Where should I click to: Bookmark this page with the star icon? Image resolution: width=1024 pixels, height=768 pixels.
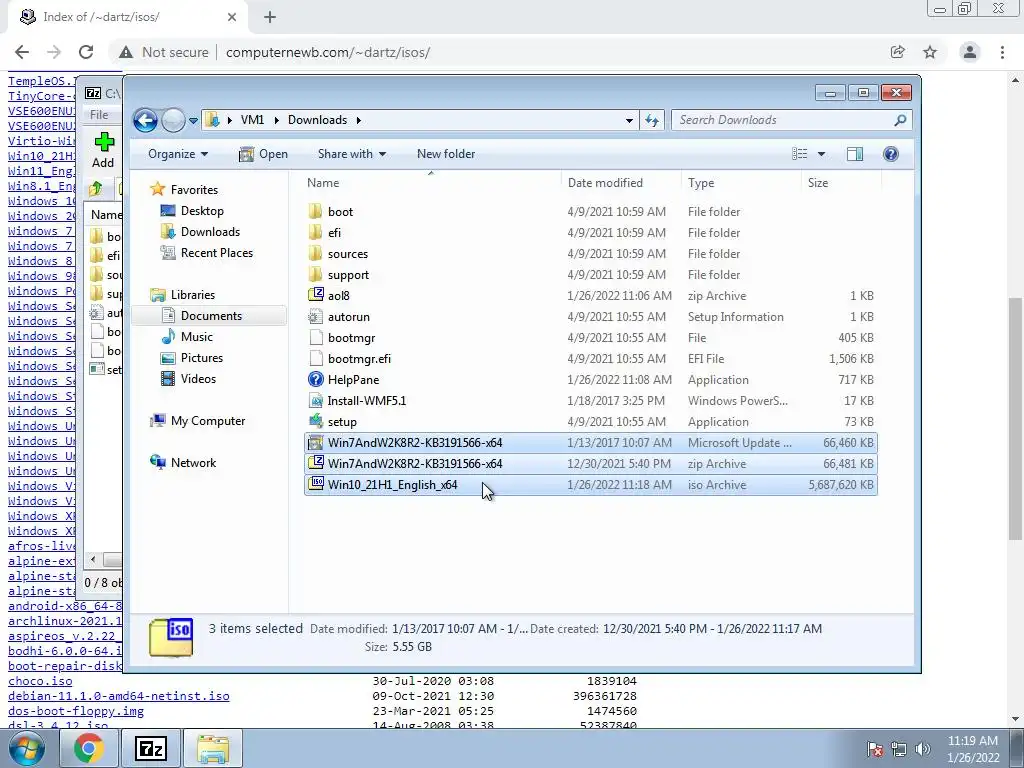930,52
